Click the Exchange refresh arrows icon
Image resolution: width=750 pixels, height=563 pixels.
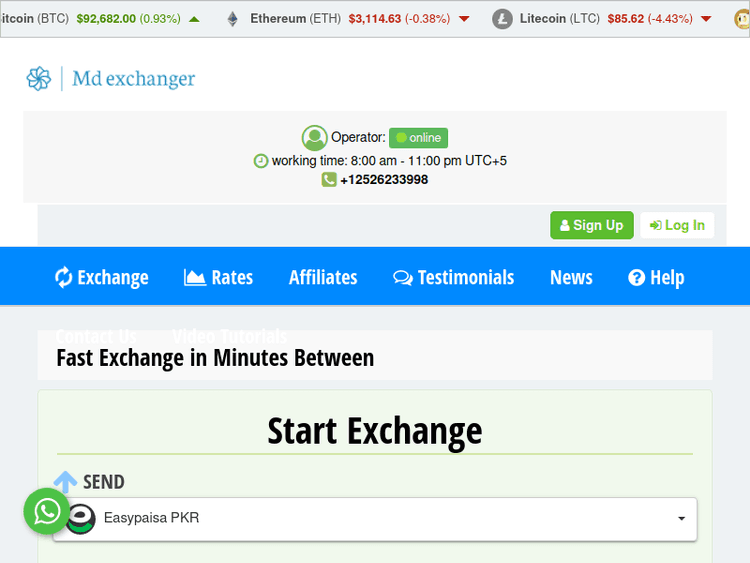click(x=63, y=277)
